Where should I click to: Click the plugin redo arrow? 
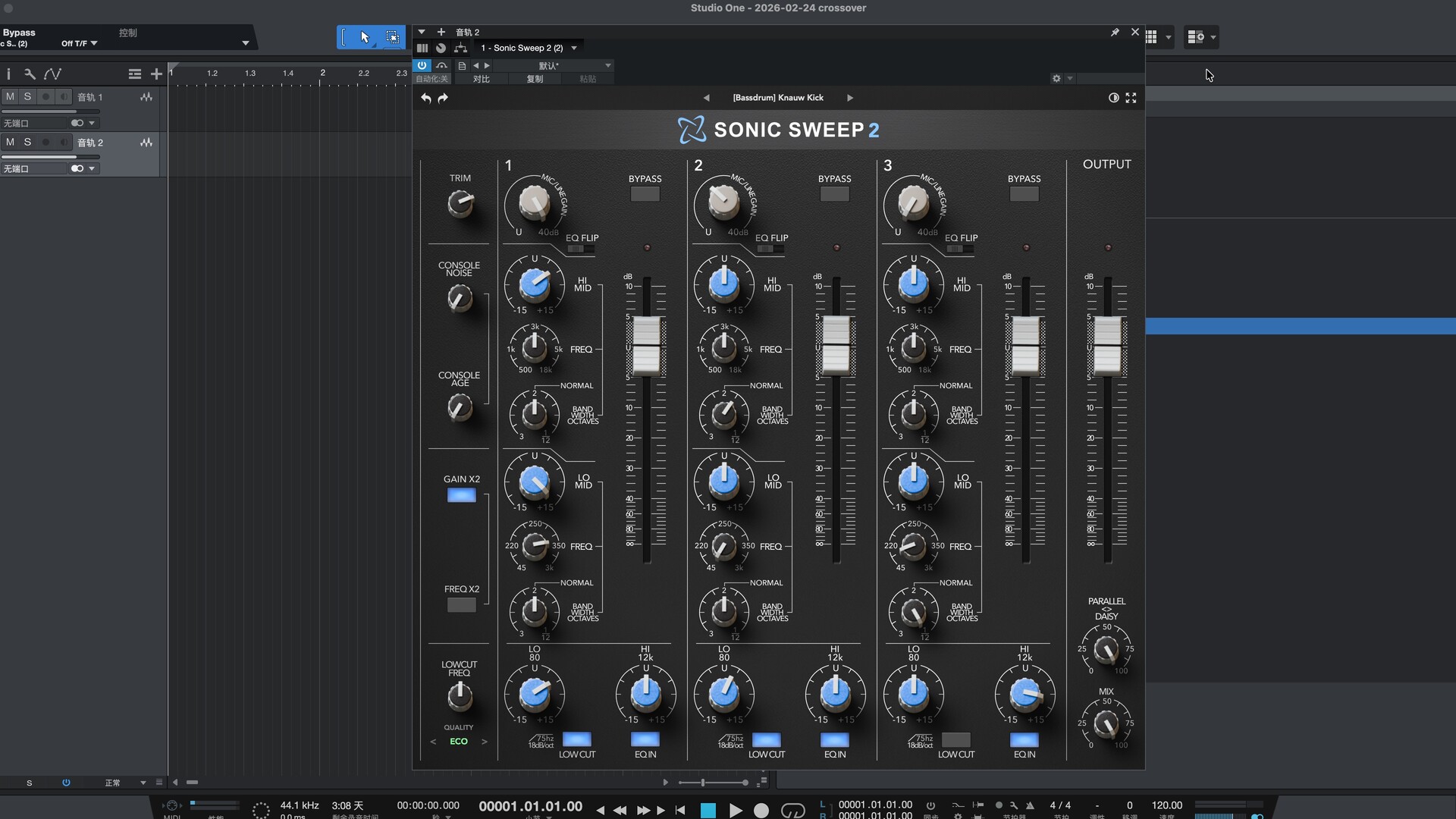(x=444, y=98)
